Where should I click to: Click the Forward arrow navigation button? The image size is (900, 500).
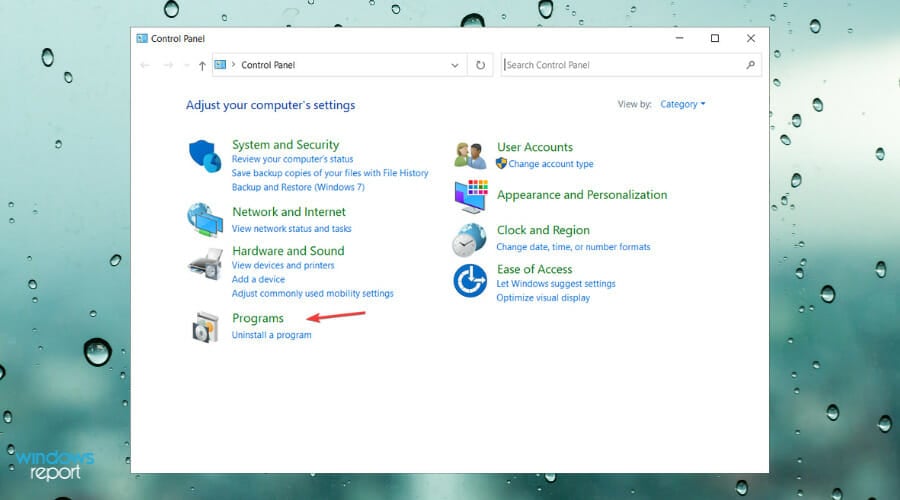168,65
